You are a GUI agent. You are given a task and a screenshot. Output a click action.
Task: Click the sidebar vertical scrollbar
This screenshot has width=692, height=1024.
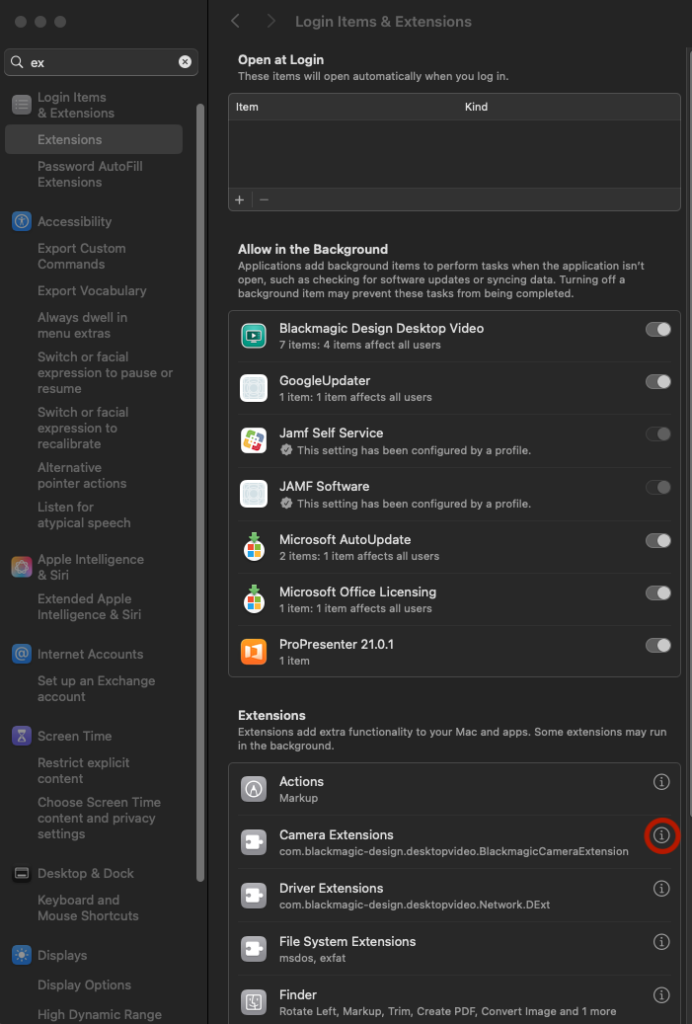click(200, 400)
